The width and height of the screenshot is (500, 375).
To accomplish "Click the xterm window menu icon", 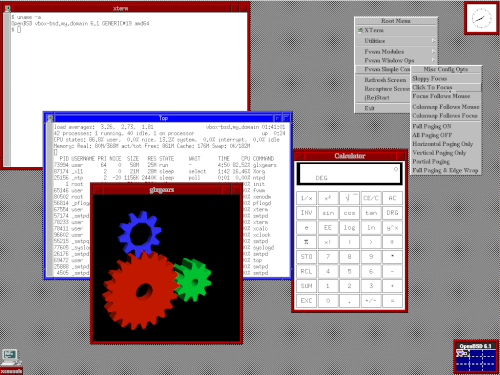I will pos(8,8).
